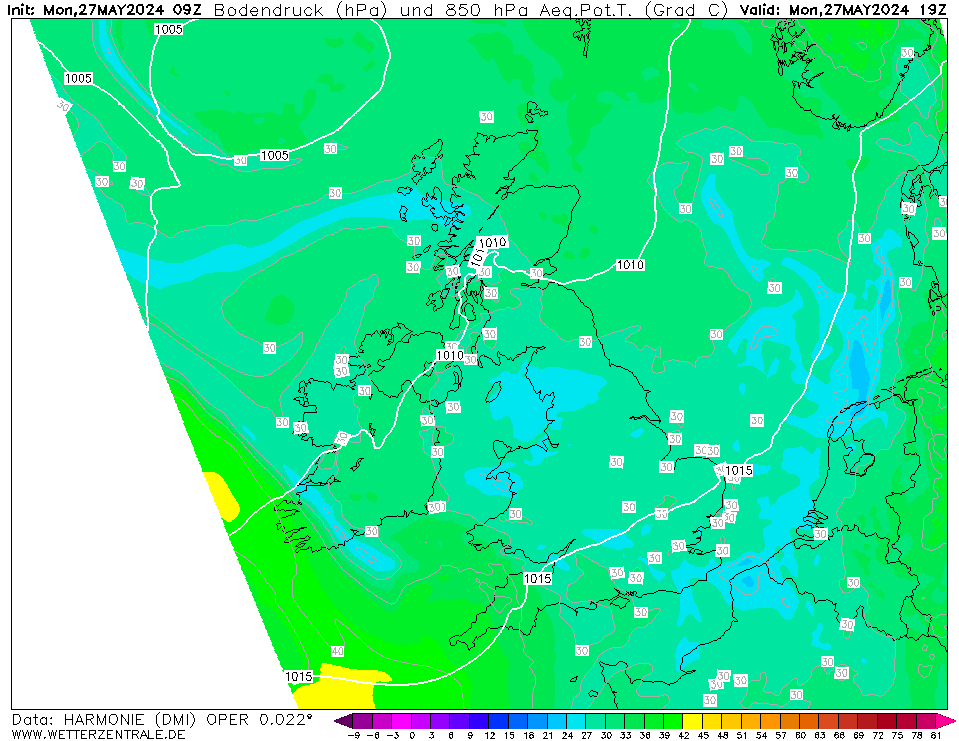Click the legend value label 42
The image size is (959, 741).
[x=683, y=735]
